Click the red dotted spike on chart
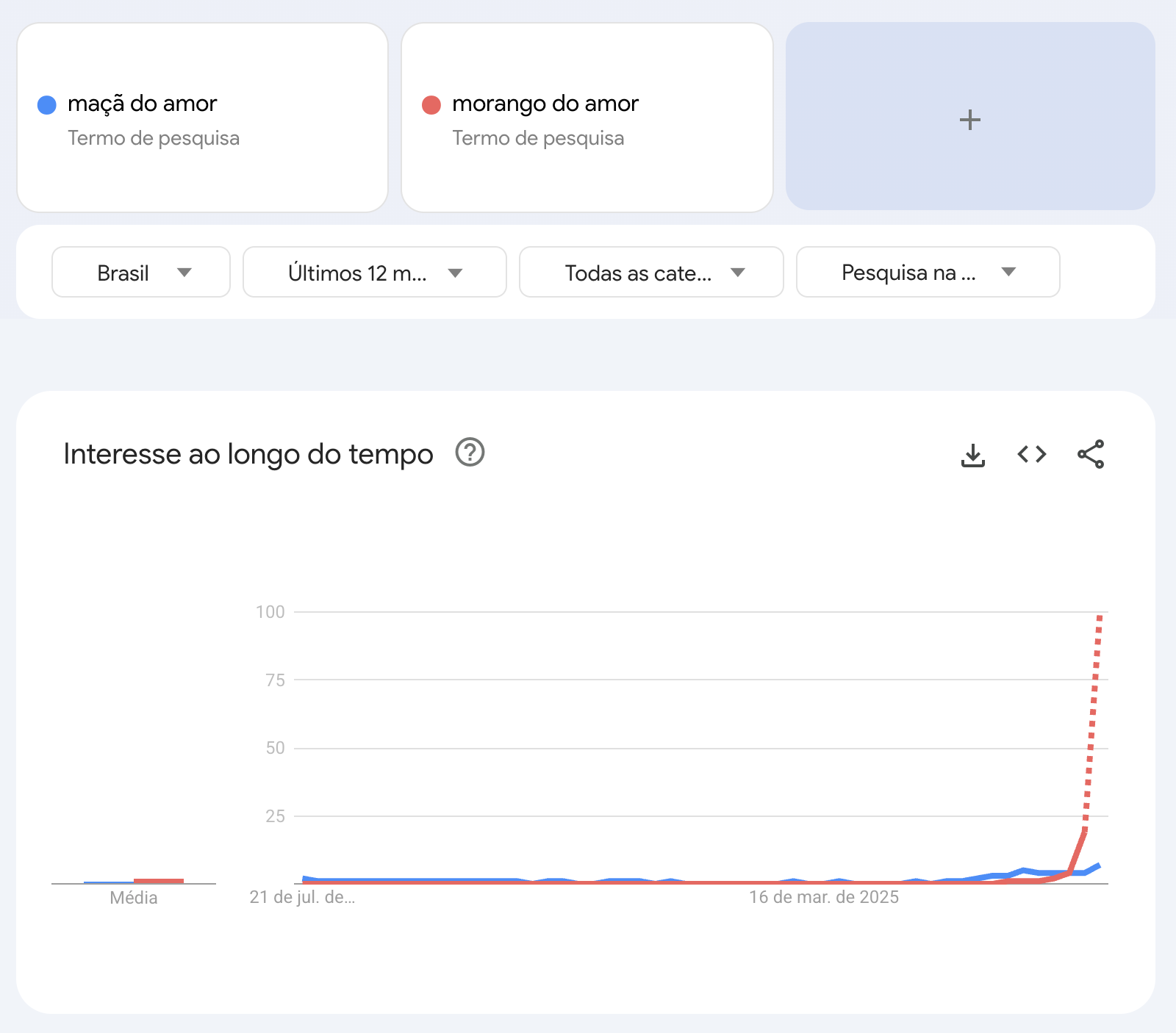 [x=1092, y=724]
